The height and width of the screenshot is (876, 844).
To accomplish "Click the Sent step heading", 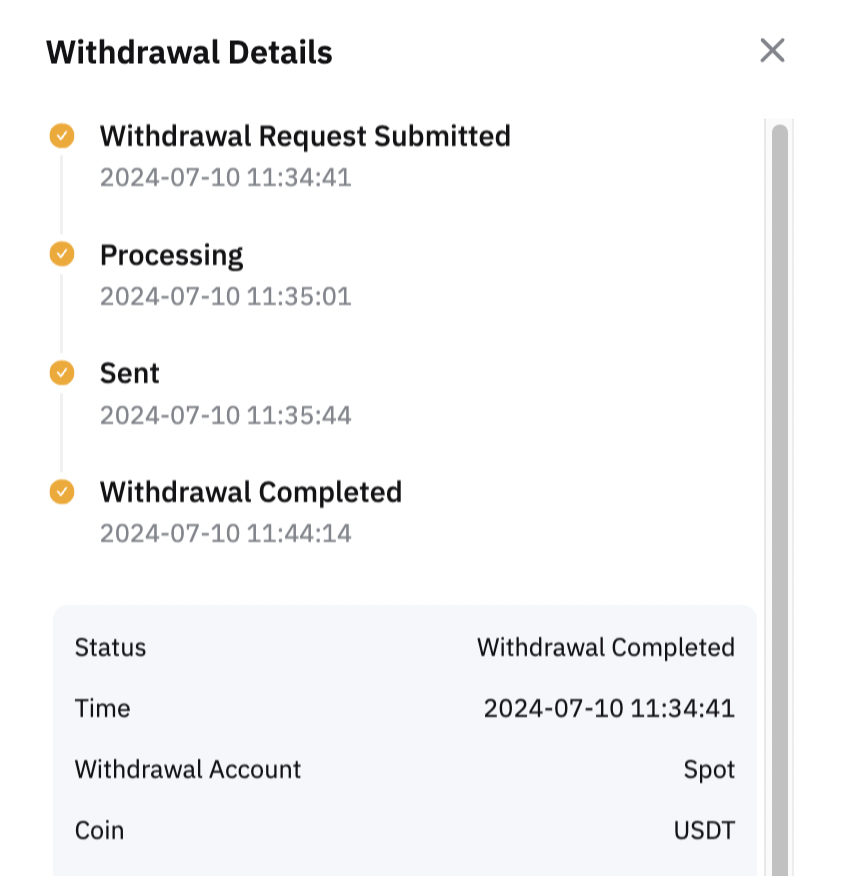I will 130,373.
